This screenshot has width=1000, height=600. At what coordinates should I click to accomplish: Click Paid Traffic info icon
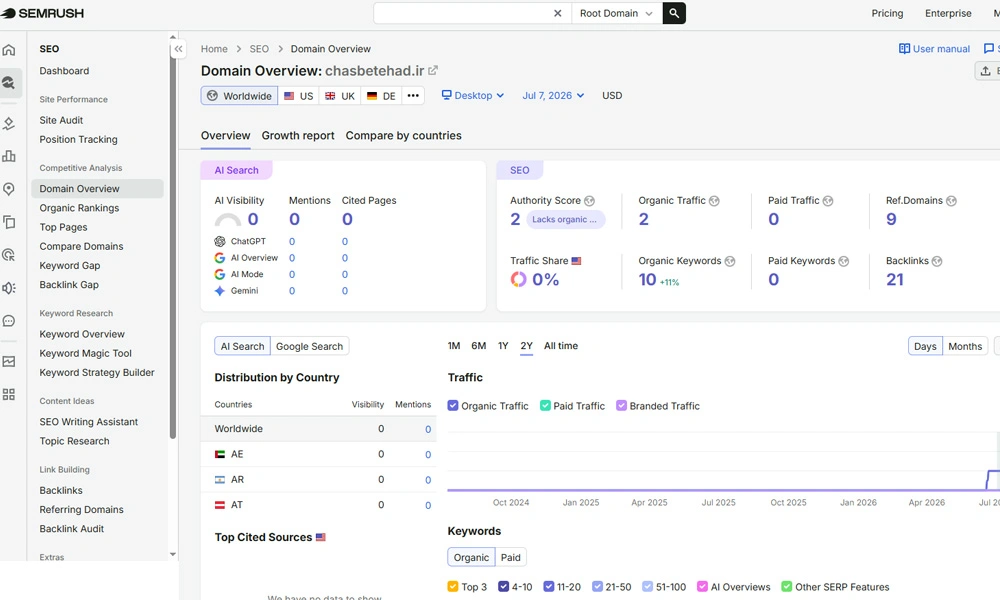tap(828, 201)
